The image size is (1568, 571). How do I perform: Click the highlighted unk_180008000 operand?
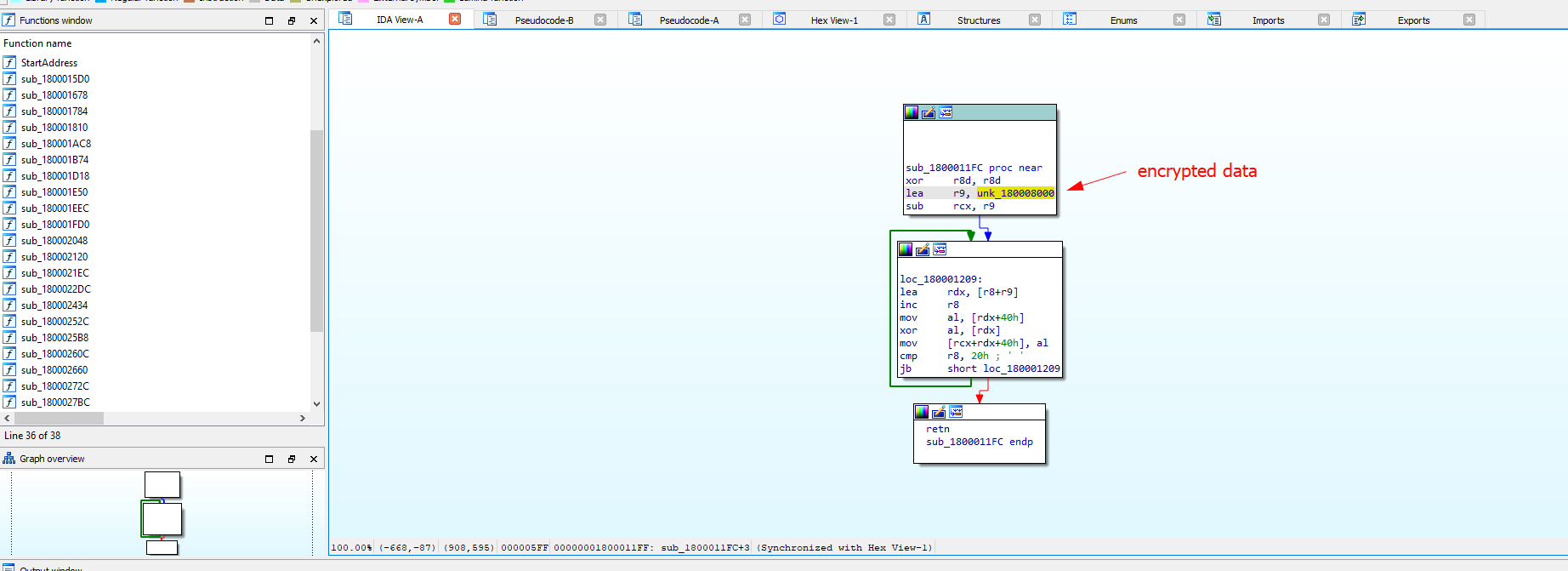1015,193
